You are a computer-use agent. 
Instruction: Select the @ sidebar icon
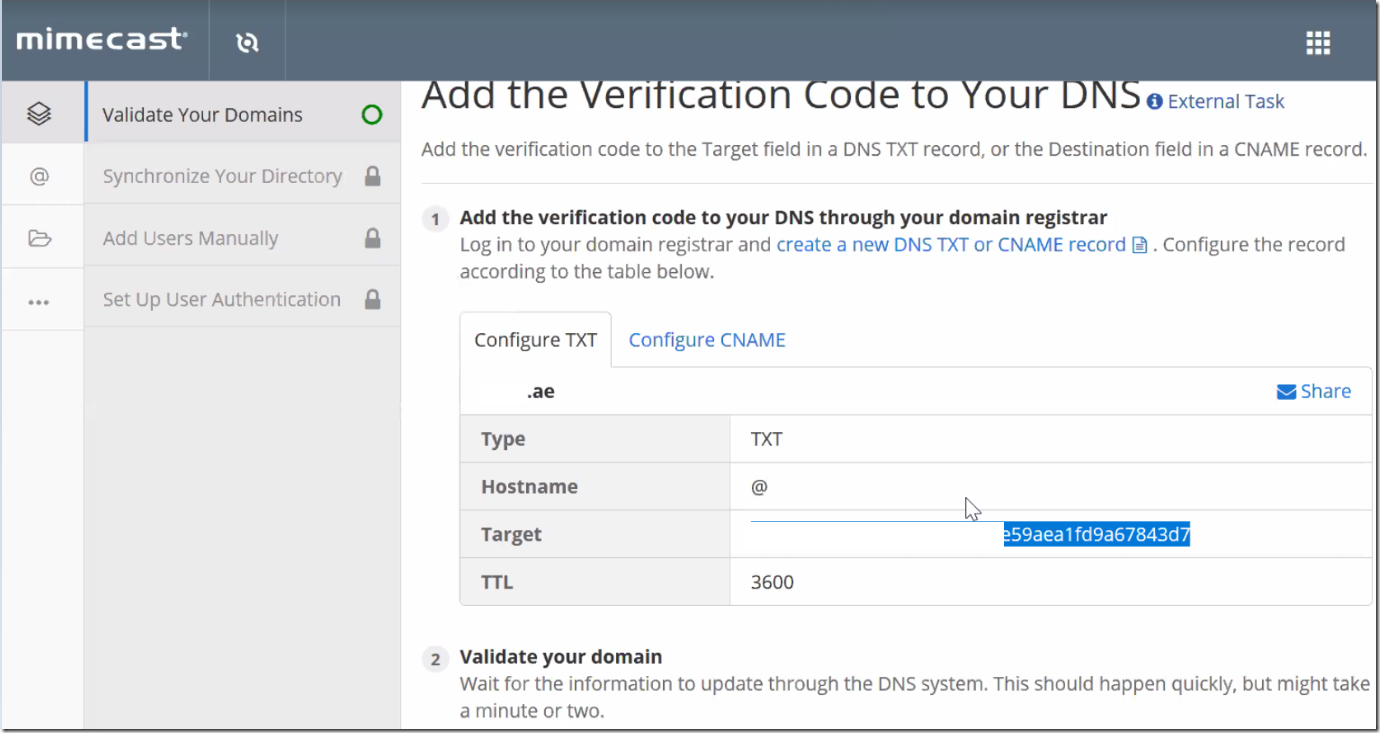click(x=39, y=176)
